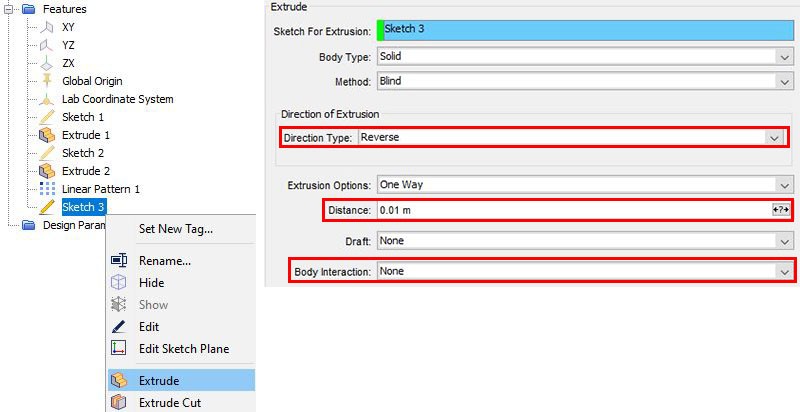Image resolution: width=800 pixels, height=412 pixels.
Task: Click Edit Sketch Plane menu entry
Action: pos(183,348)
